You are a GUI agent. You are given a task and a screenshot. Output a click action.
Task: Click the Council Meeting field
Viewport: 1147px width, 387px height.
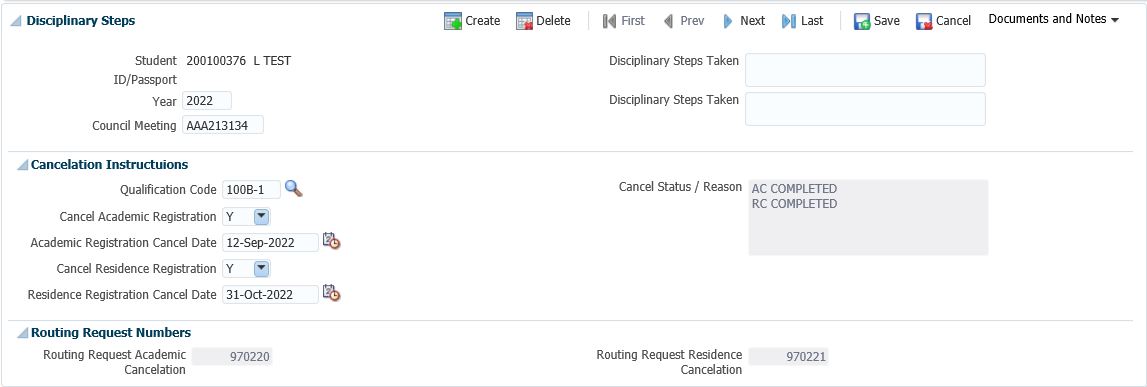223,125
